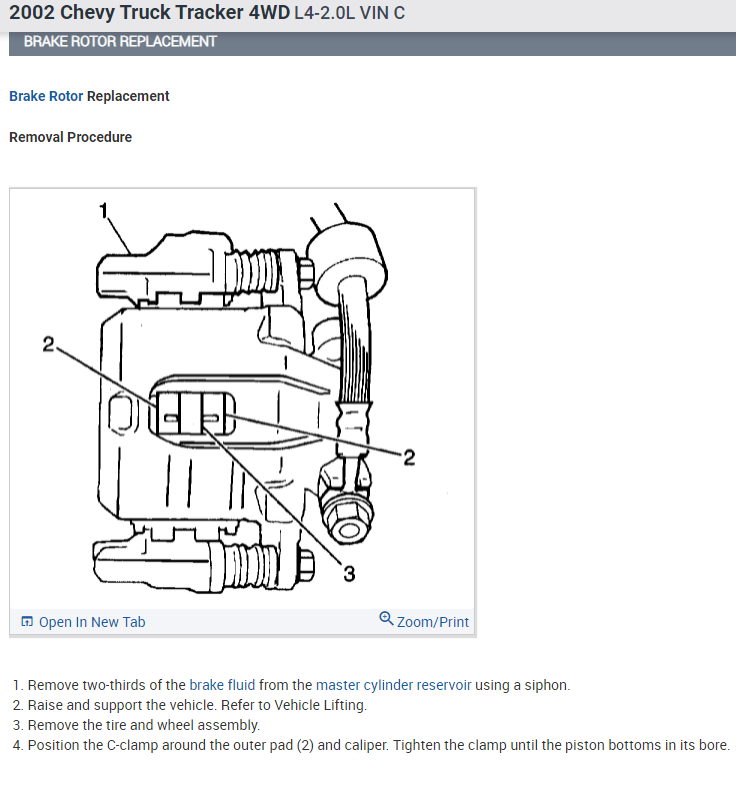This screenshot has width=736, height=786.
Task: Click the Zoom/Print magnifier icon
Action: [386, 619]
